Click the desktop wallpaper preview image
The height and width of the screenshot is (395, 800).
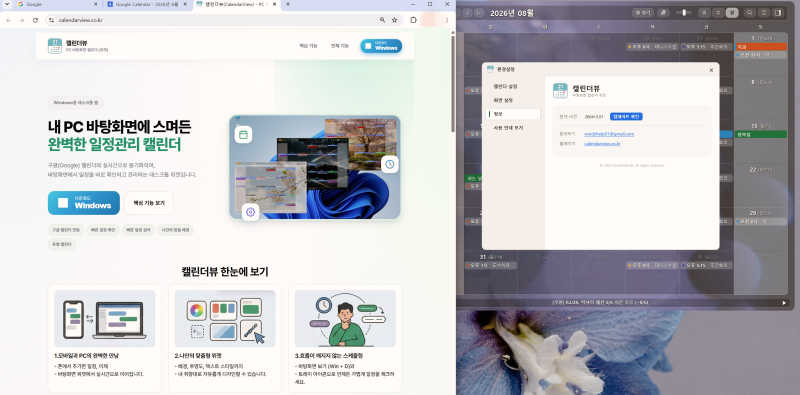point(315,167)
